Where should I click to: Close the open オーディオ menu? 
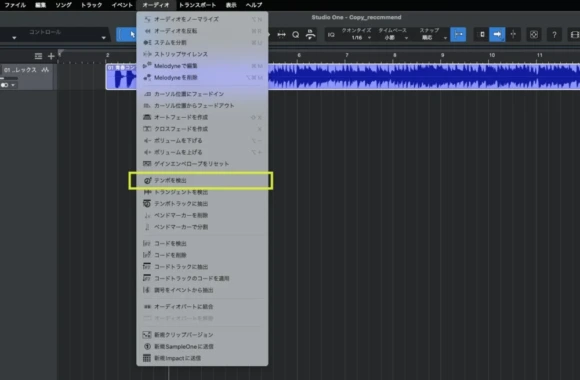point(156,5)
